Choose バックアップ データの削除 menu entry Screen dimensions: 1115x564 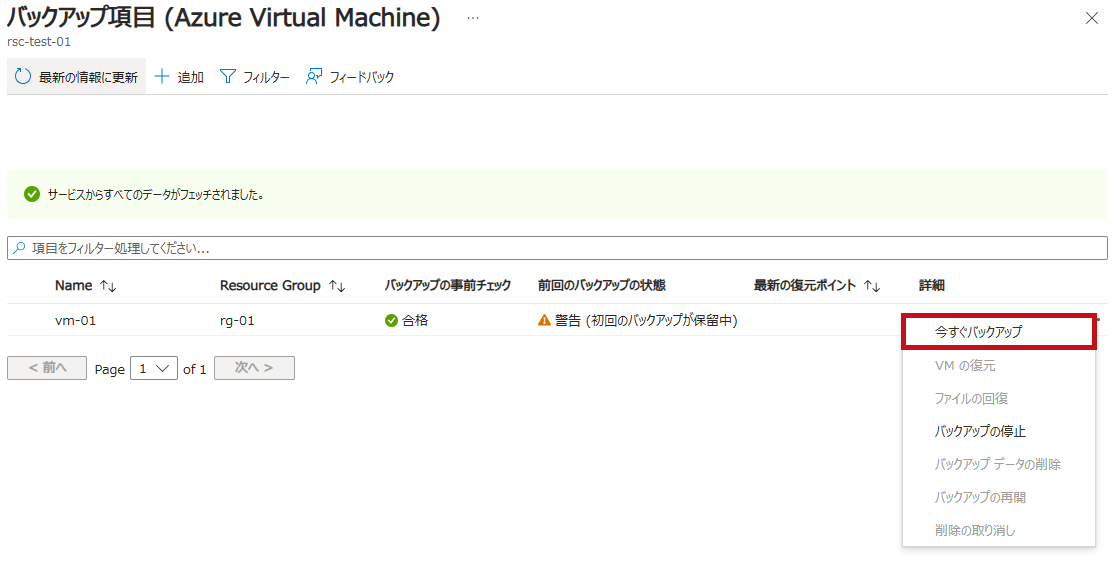point(998,464)
